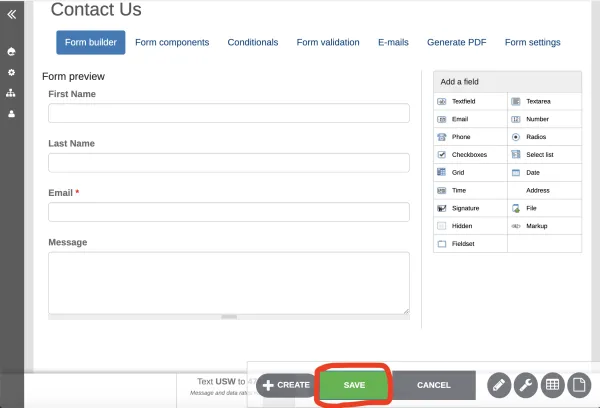Click the Contact Us page title

click(x=96, y=9)
